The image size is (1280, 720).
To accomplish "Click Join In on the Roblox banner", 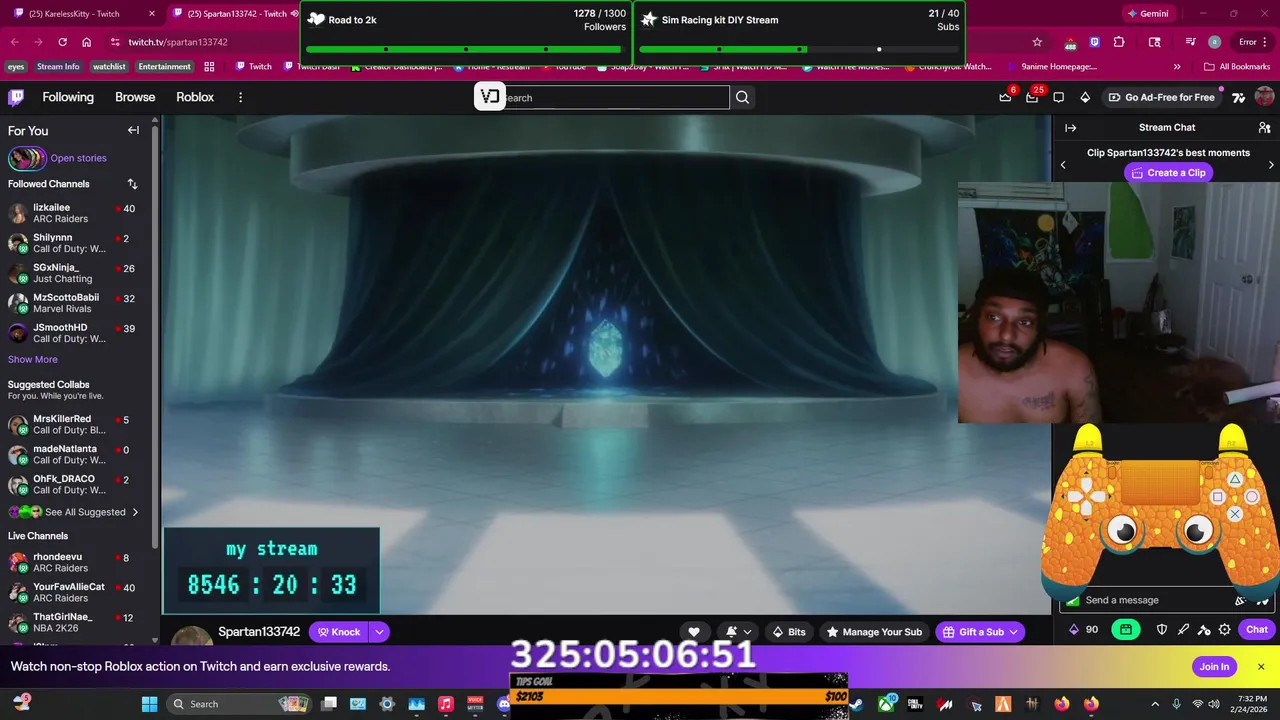I will (x=1214, y=667).
